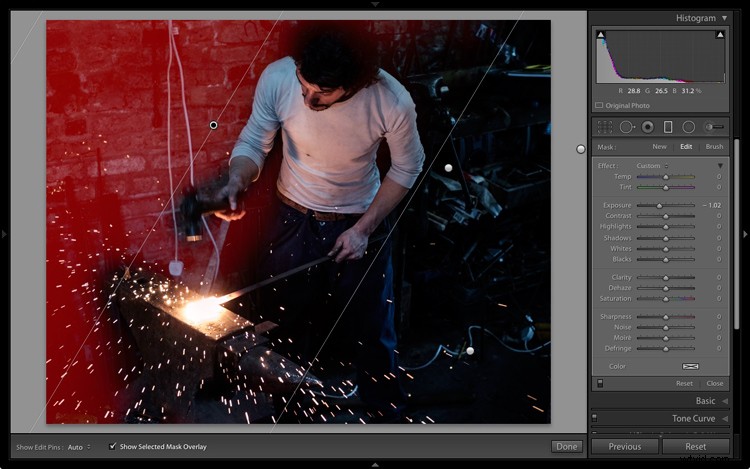Screen dimensions: 750x469
Task: Select the Radial Filter tool
Action: tap(688, 127)
